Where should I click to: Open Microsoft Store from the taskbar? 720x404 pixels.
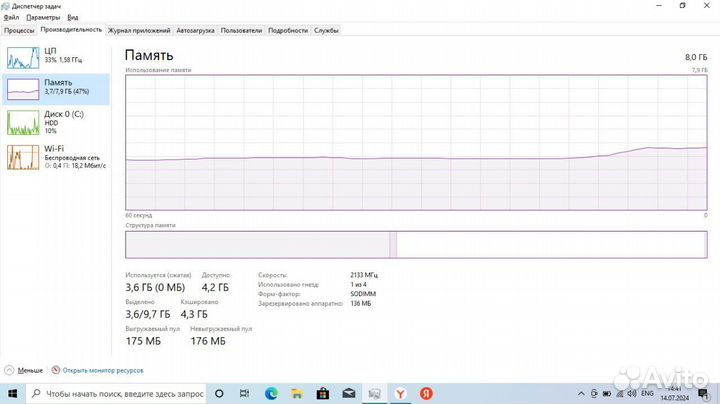click(324, 393)
